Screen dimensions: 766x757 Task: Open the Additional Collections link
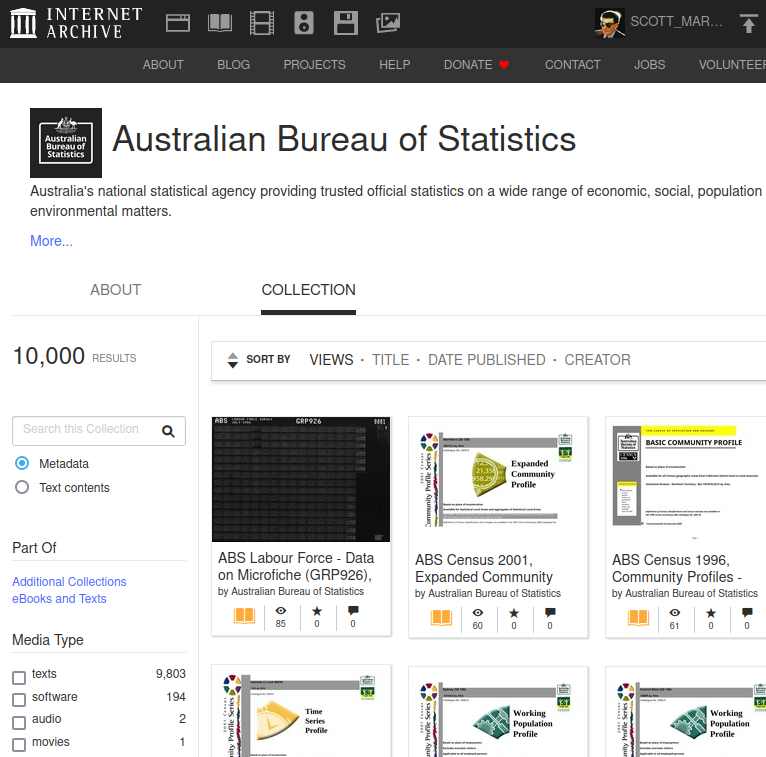click(69, 582)
